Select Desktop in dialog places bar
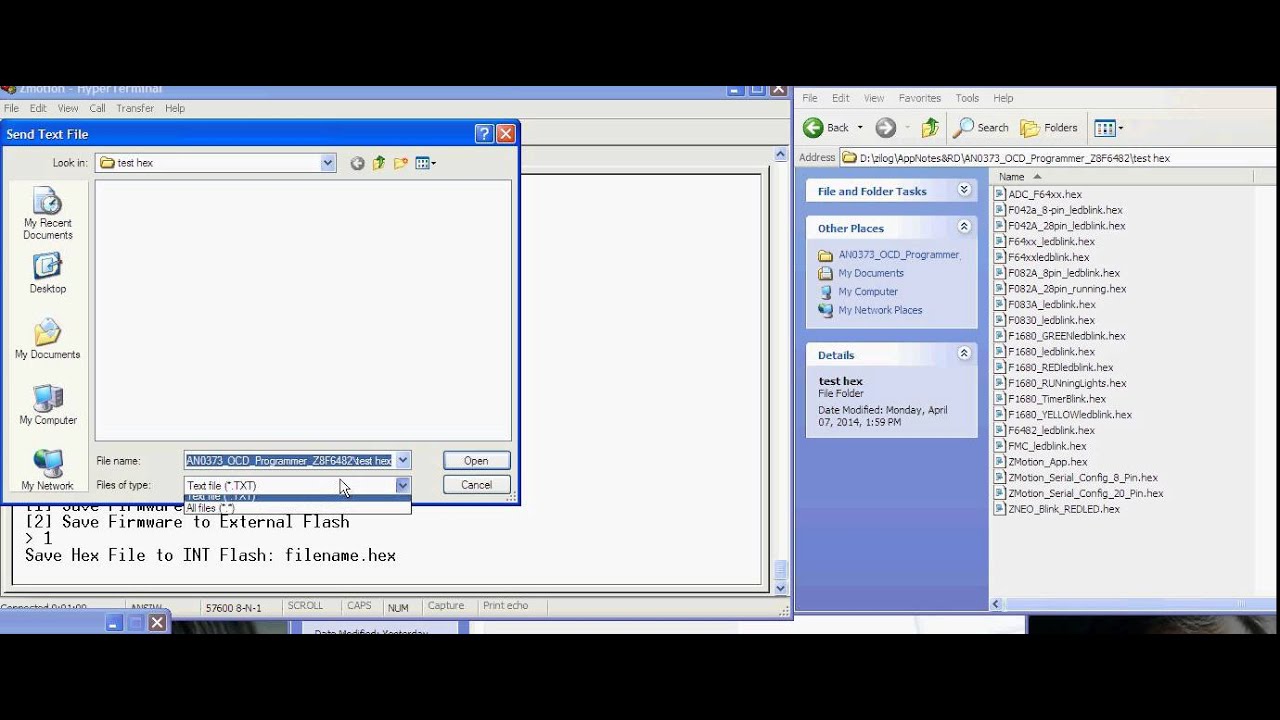Viewport: 1280px width, 720px height. pyautogui.click(x=48, y=274)
